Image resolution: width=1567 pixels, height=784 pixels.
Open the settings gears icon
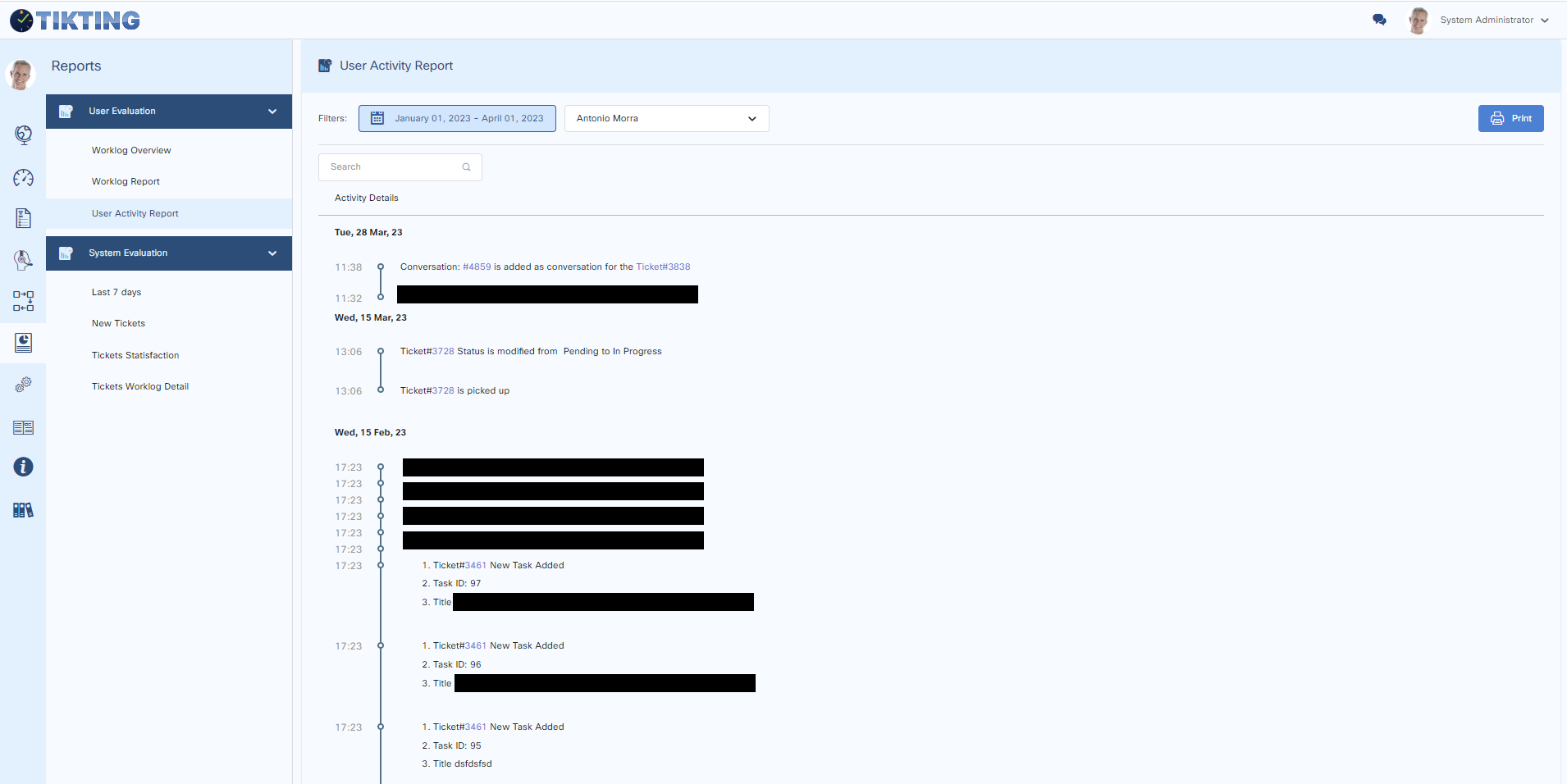23,384
